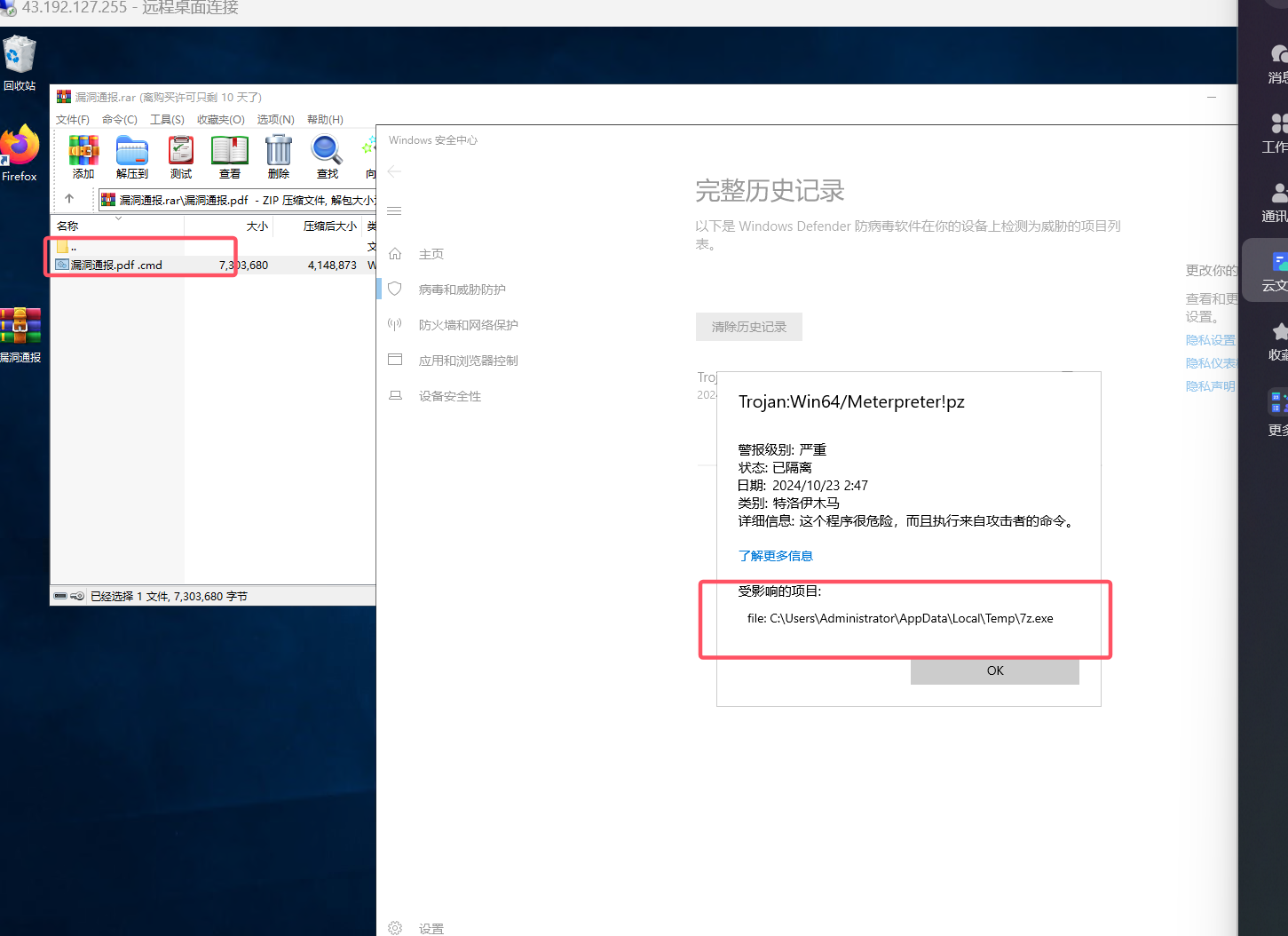Click the affected file path 7z.exe text

pyautogui.click(x=900, y=618)
